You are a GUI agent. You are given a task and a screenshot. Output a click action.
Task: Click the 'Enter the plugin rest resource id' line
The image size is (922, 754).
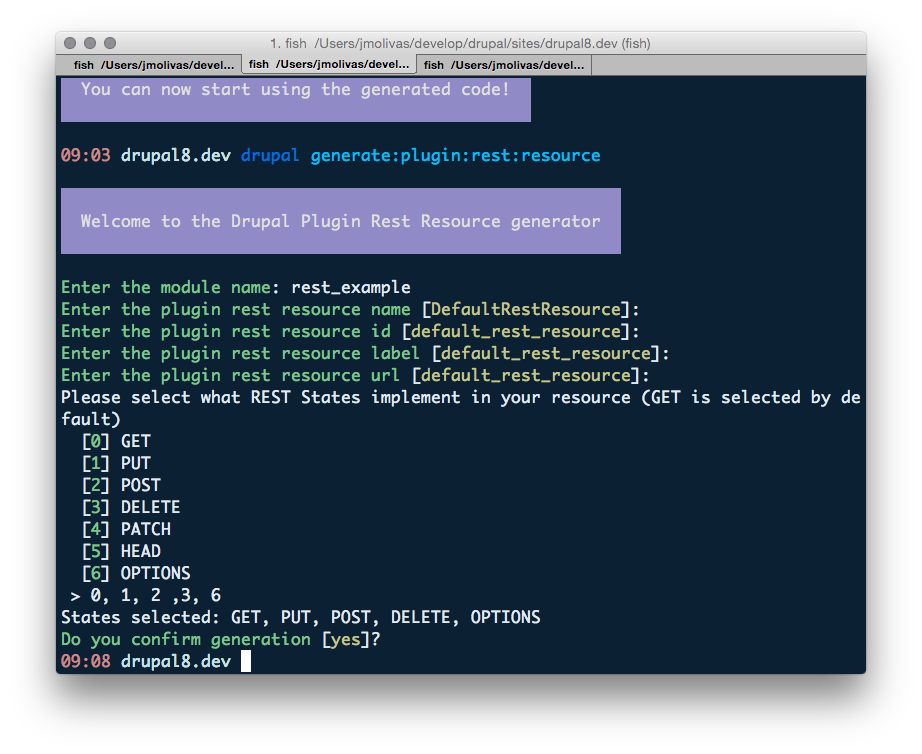pyautogui.click(x=350, y=332)
